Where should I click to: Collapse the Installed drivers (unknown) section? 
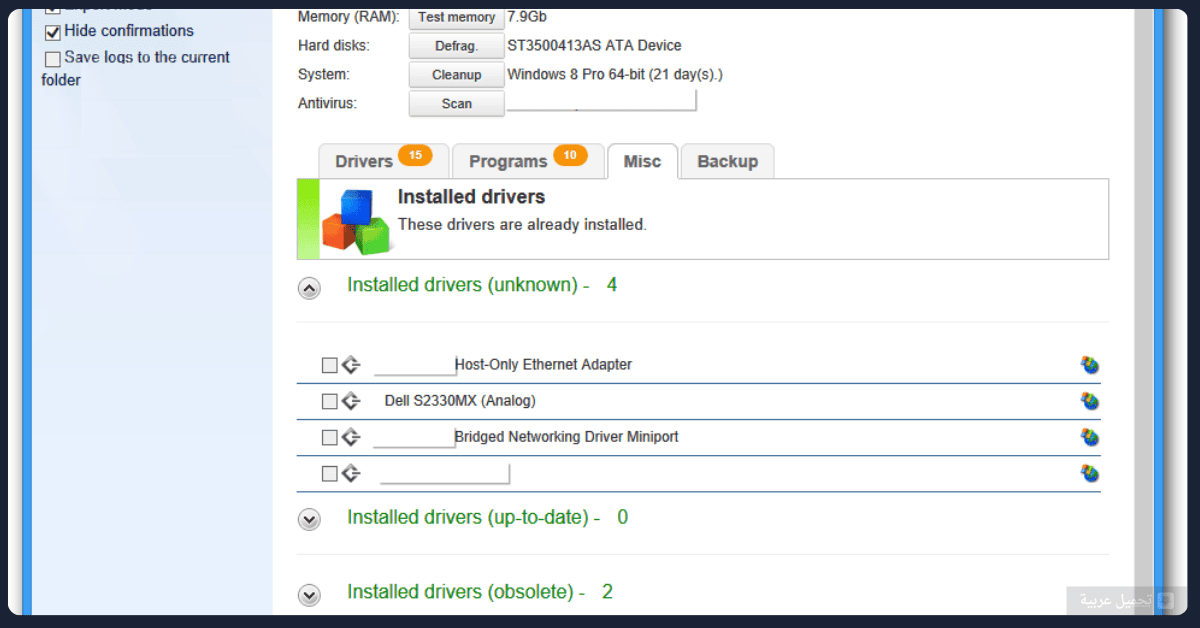[309, 289]
